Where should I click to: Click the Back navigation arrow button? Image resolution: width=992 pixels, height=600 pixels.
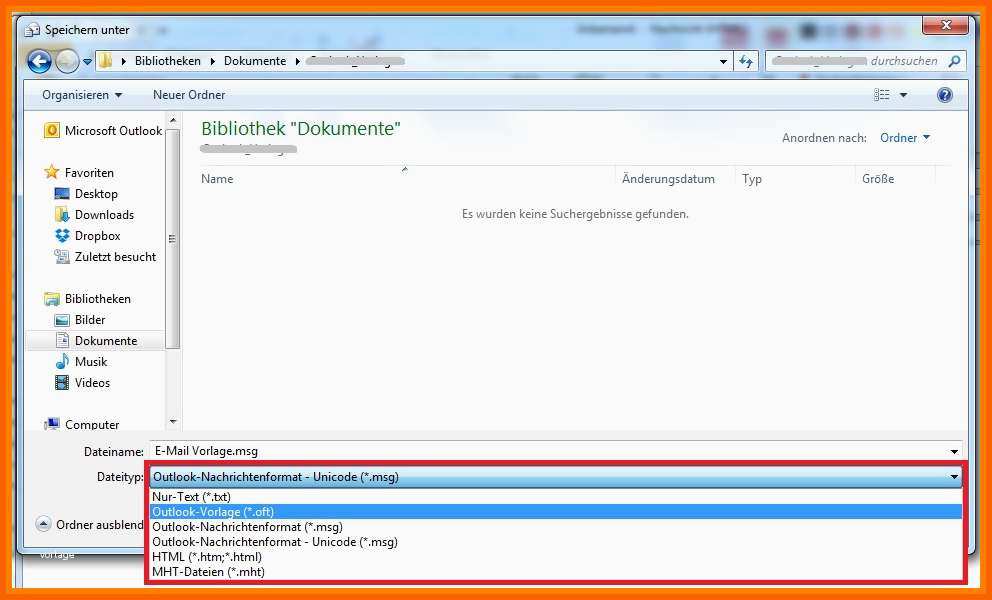coord(39,61)
